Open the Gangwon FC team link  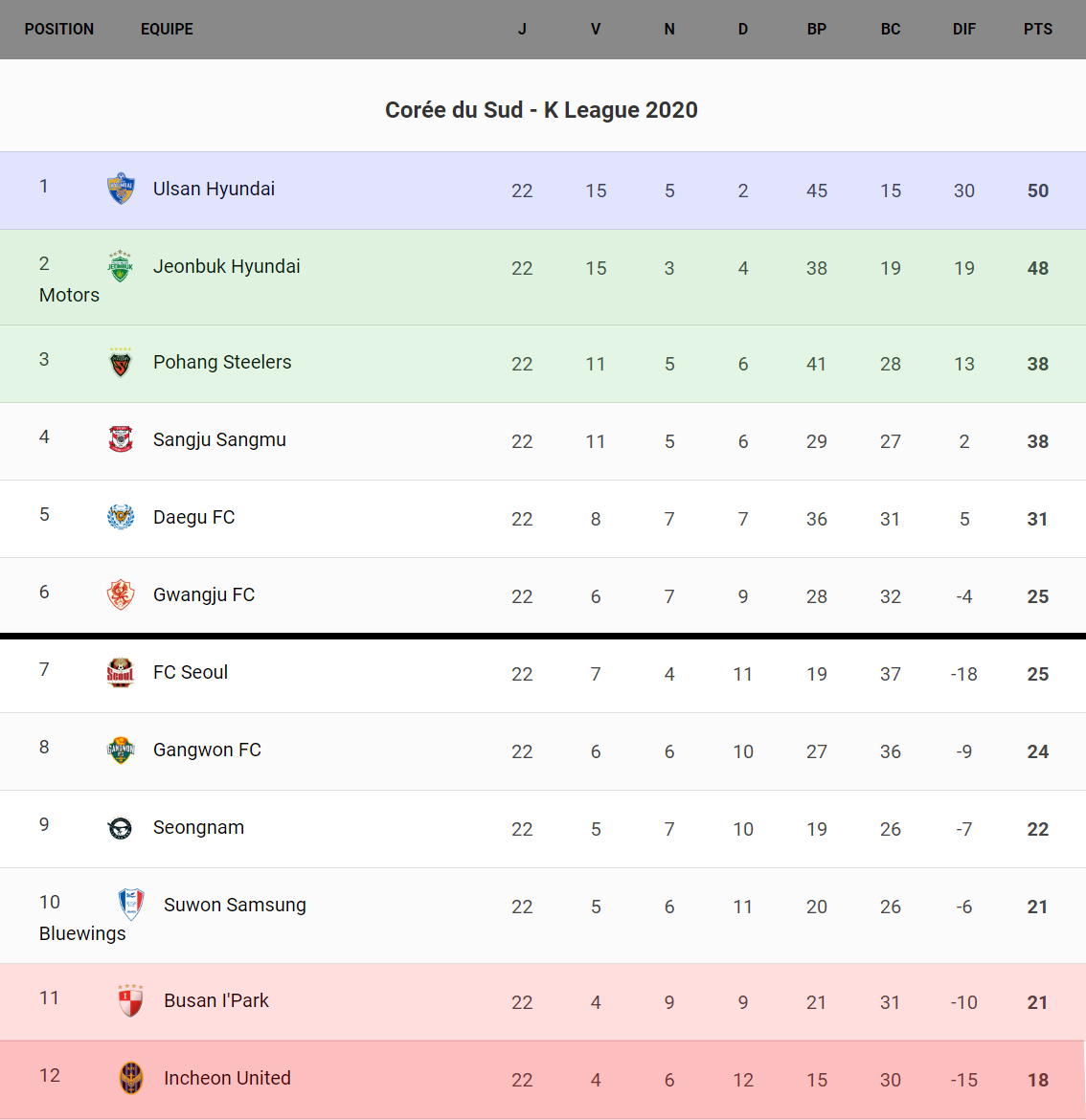point(207,750)
